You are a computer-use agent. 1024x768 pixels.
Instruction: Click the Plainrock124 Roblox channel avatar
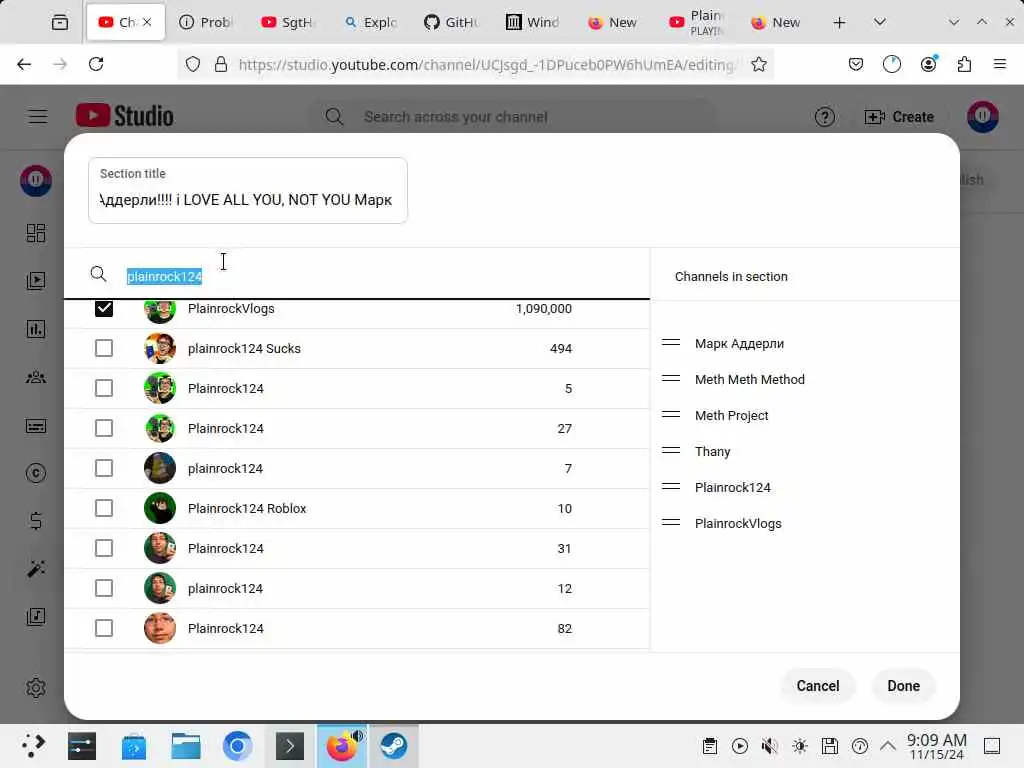tap(160, 508)
